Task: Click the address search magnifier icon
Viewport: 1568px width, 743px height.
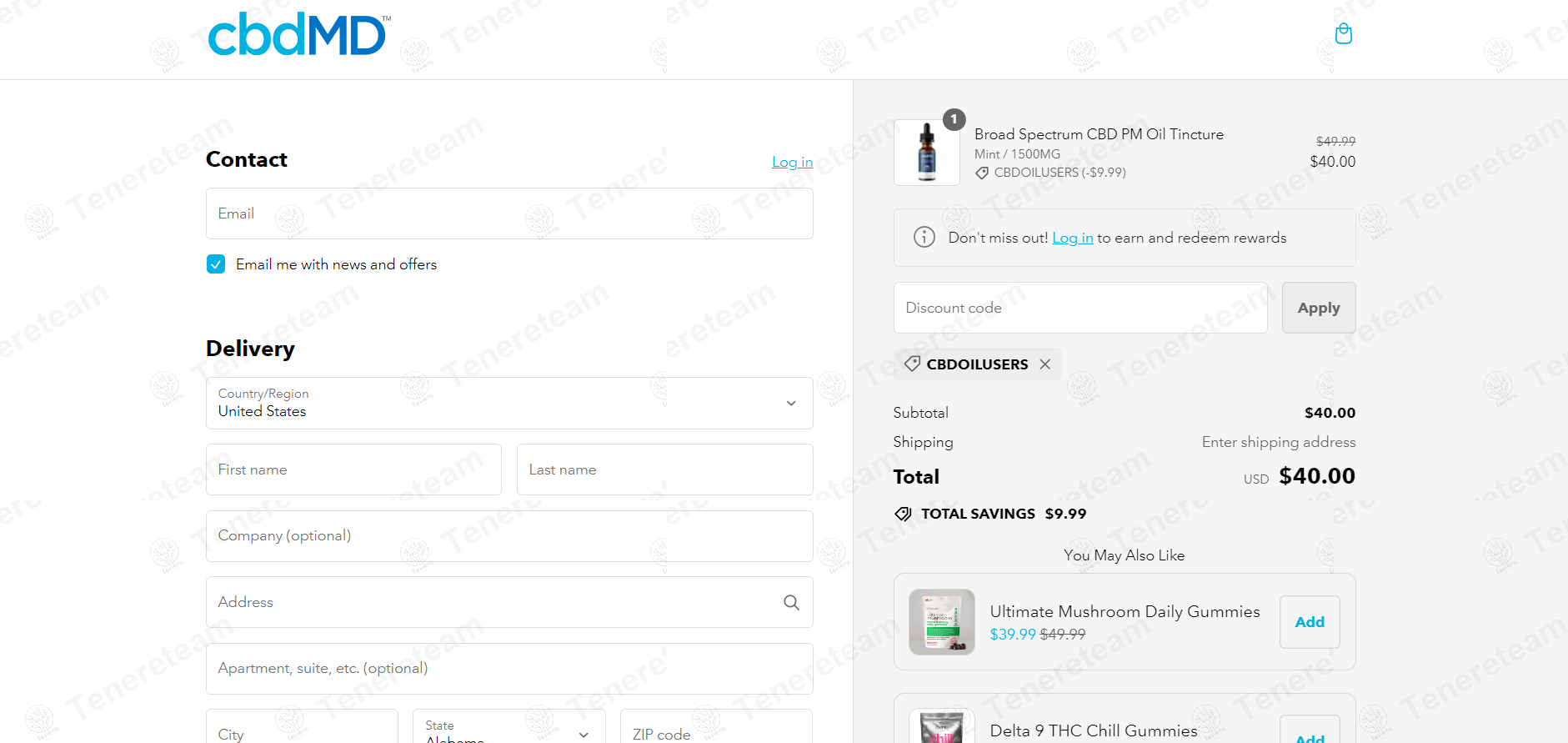Action: [x=791, y=602]
